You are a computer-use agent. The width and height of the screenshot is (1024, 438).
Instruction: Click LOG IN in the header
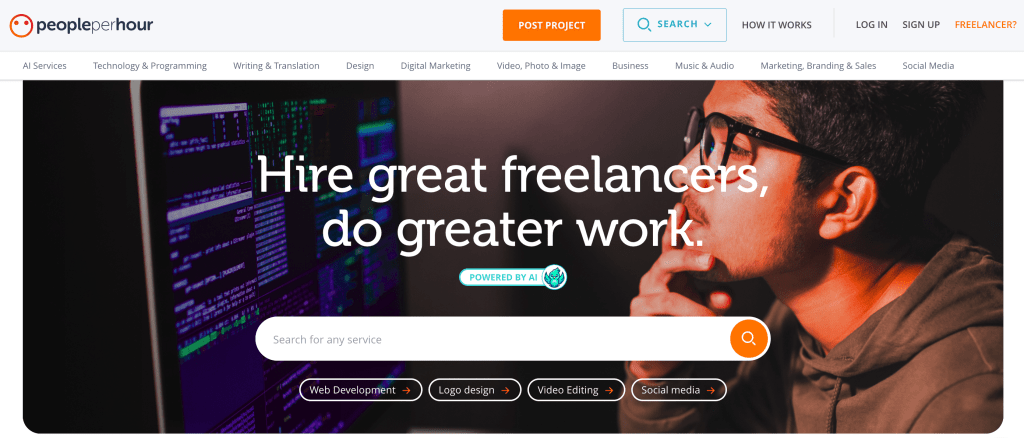[x=872, y=25]
